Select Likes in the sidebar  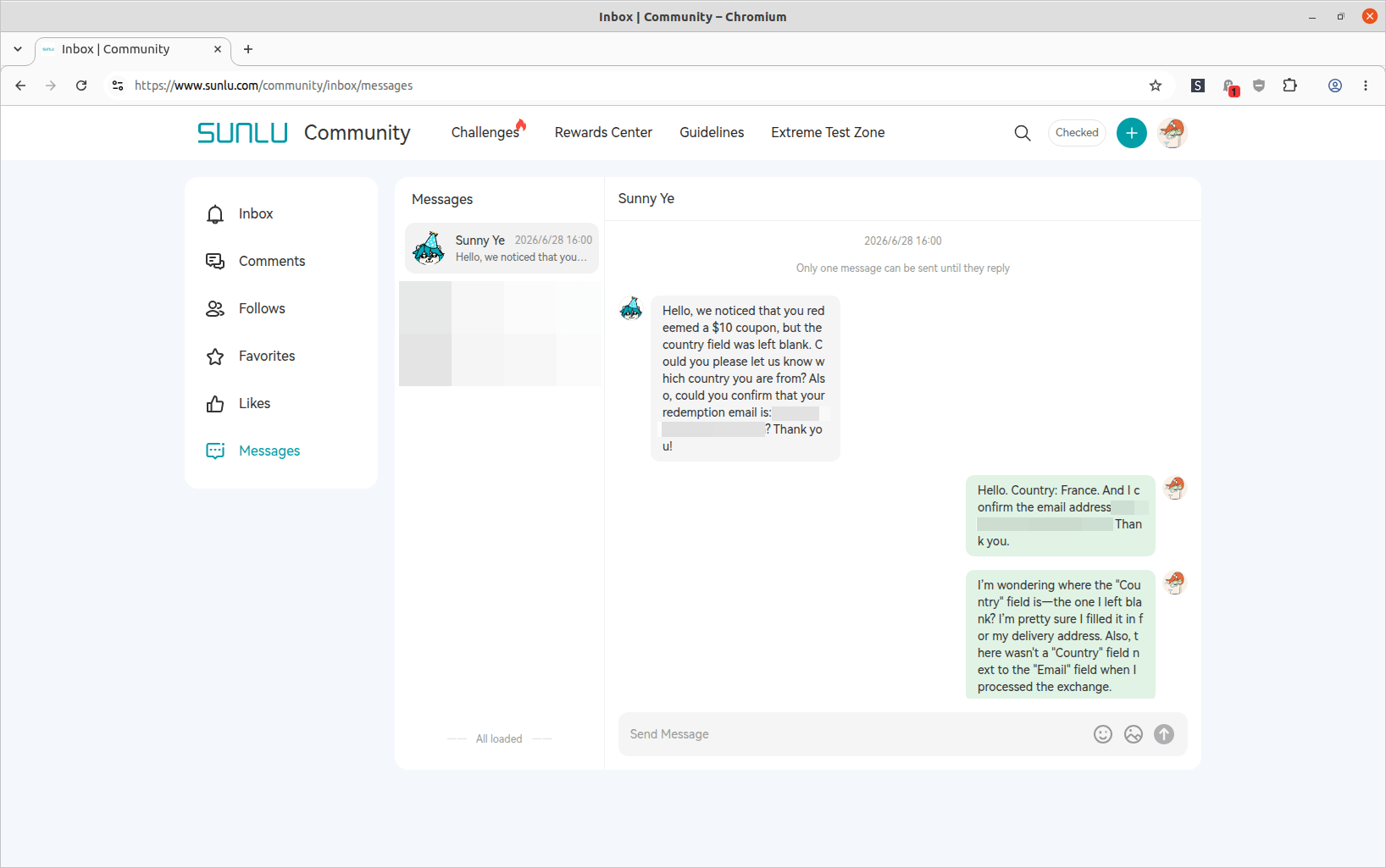tap(281, 404)
